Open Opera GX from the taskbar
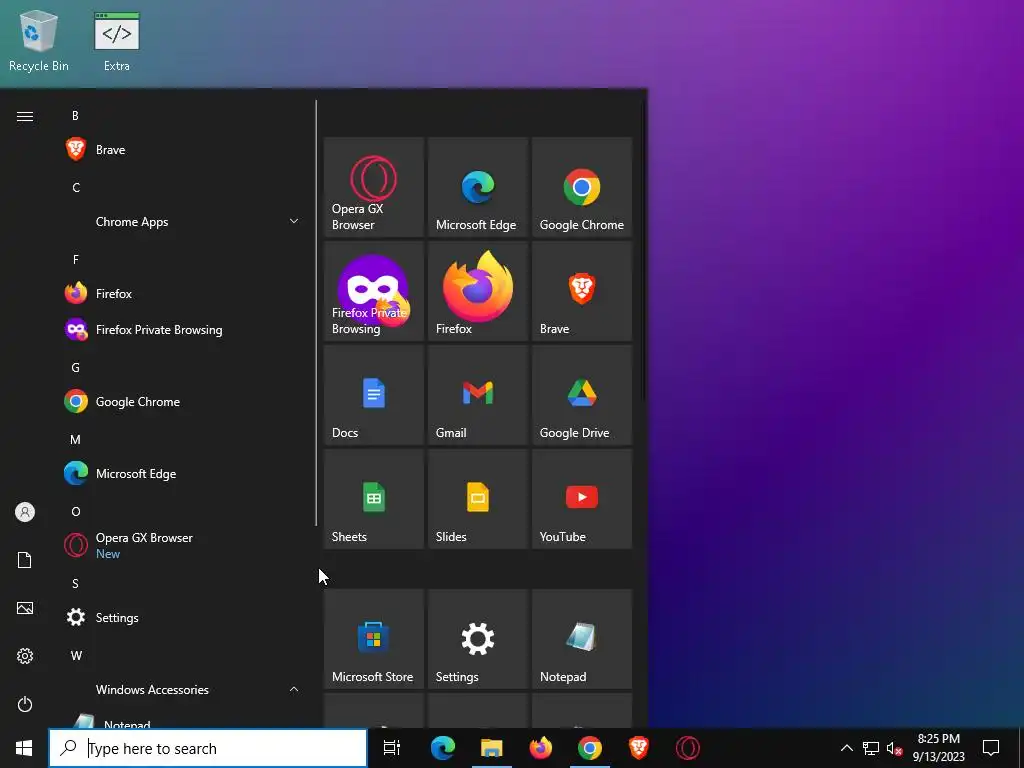This screenshot has height=768, width=1024. pos(688,748)
